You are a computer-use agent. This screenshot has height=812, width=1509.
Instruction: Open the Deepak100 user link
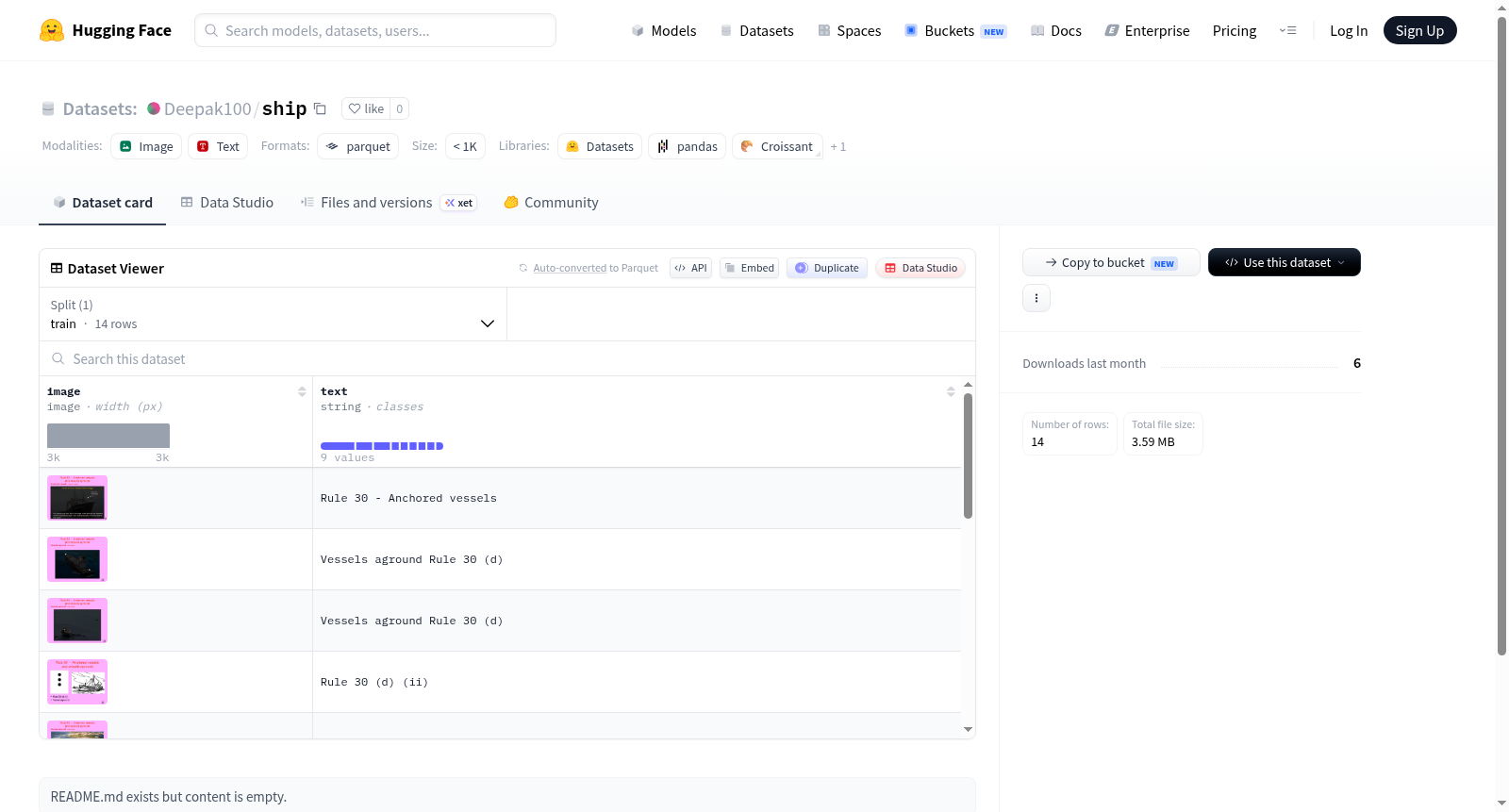point(207,108)
